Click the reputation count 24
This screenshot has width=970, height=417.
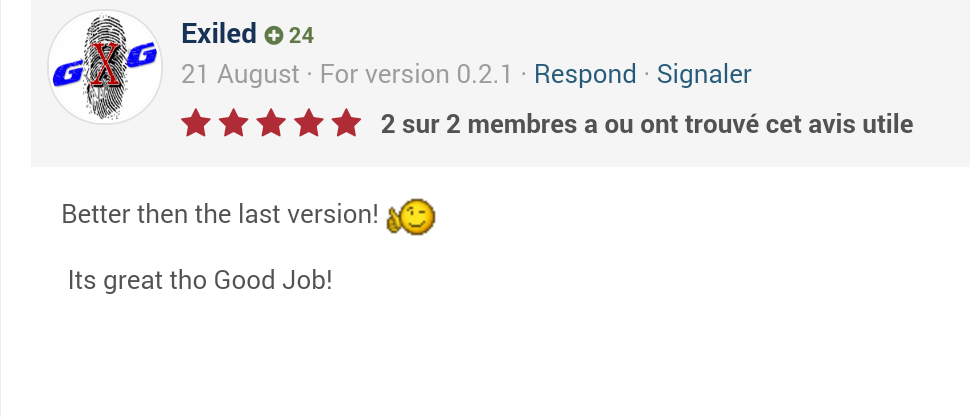pyautogui.click(x=301, y=36)
